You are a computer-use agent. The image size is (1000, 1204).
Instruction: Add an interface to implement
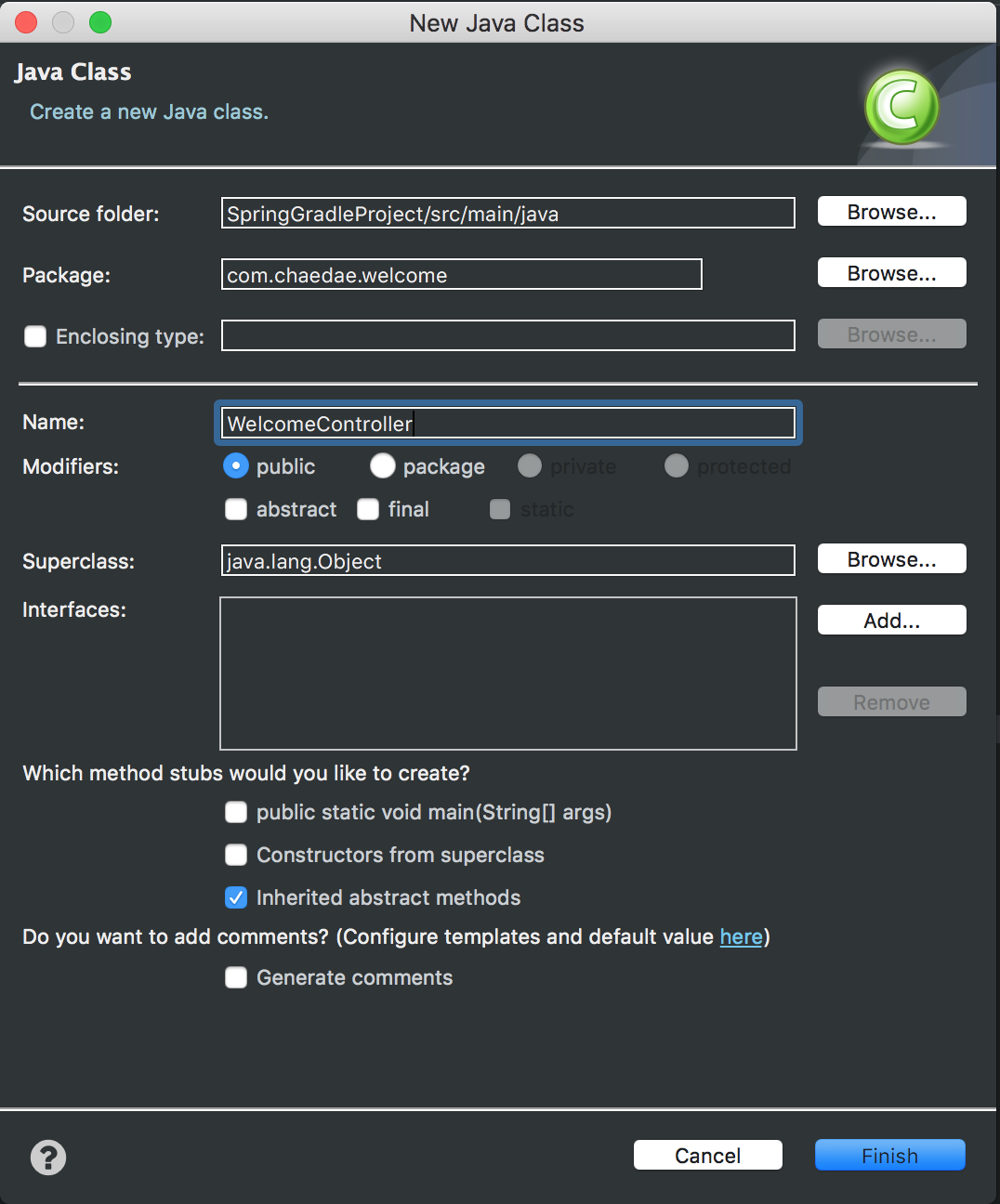tap(890, 620)
